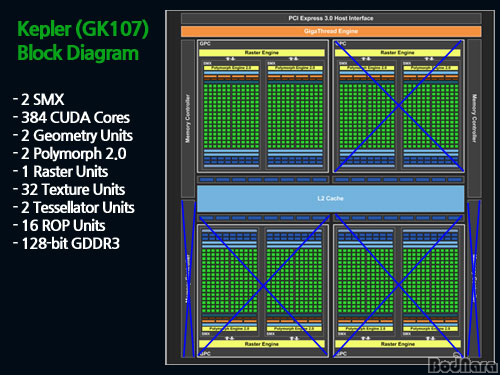Click the 32 Texture Units line
This screenshot has width=500, height=375.
69,190
